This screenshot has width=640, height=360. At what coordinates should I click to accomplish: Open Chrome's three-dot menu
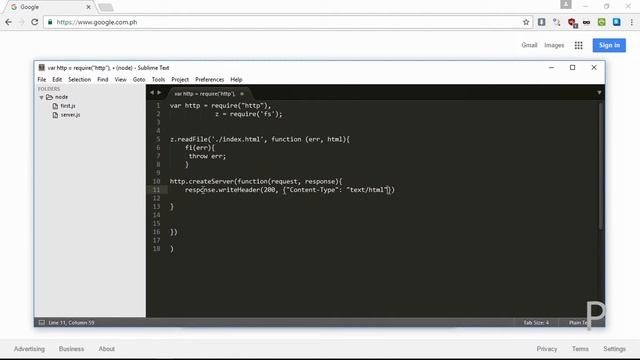pyautogui.click(x=631, y=22)
